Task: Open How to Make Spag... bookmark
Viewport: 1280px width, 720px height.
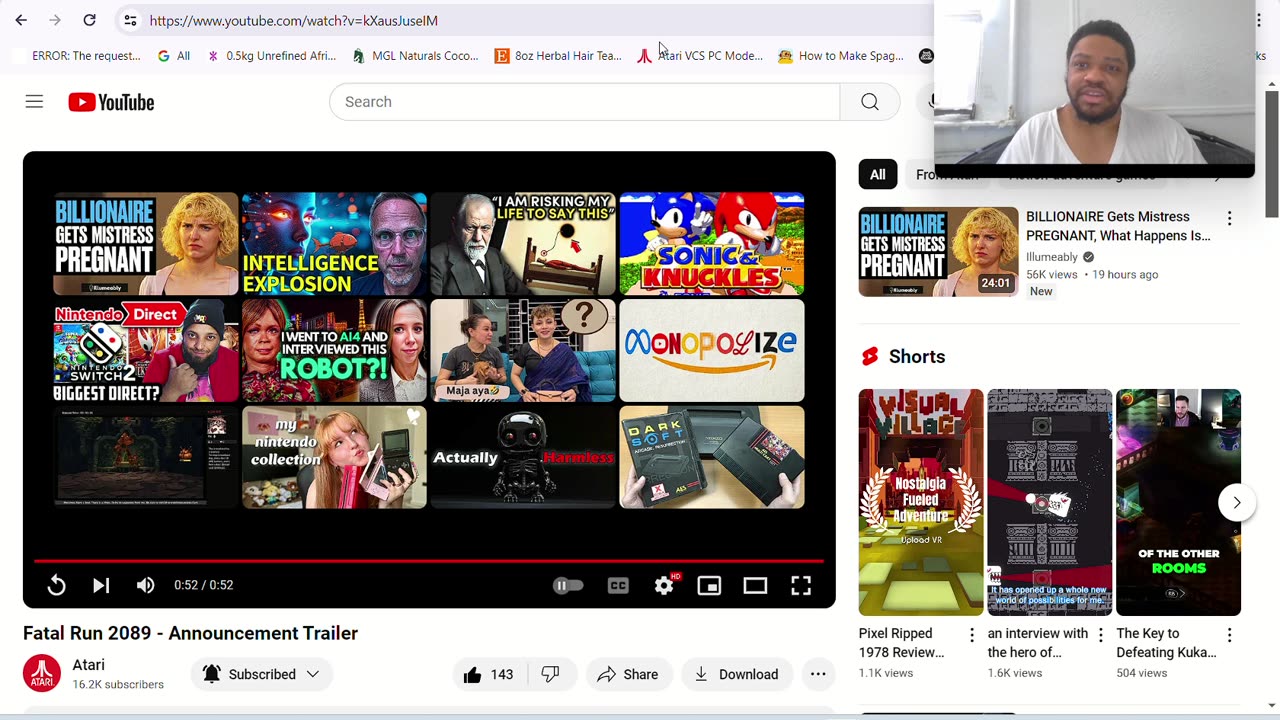Action: pos(841,56)
